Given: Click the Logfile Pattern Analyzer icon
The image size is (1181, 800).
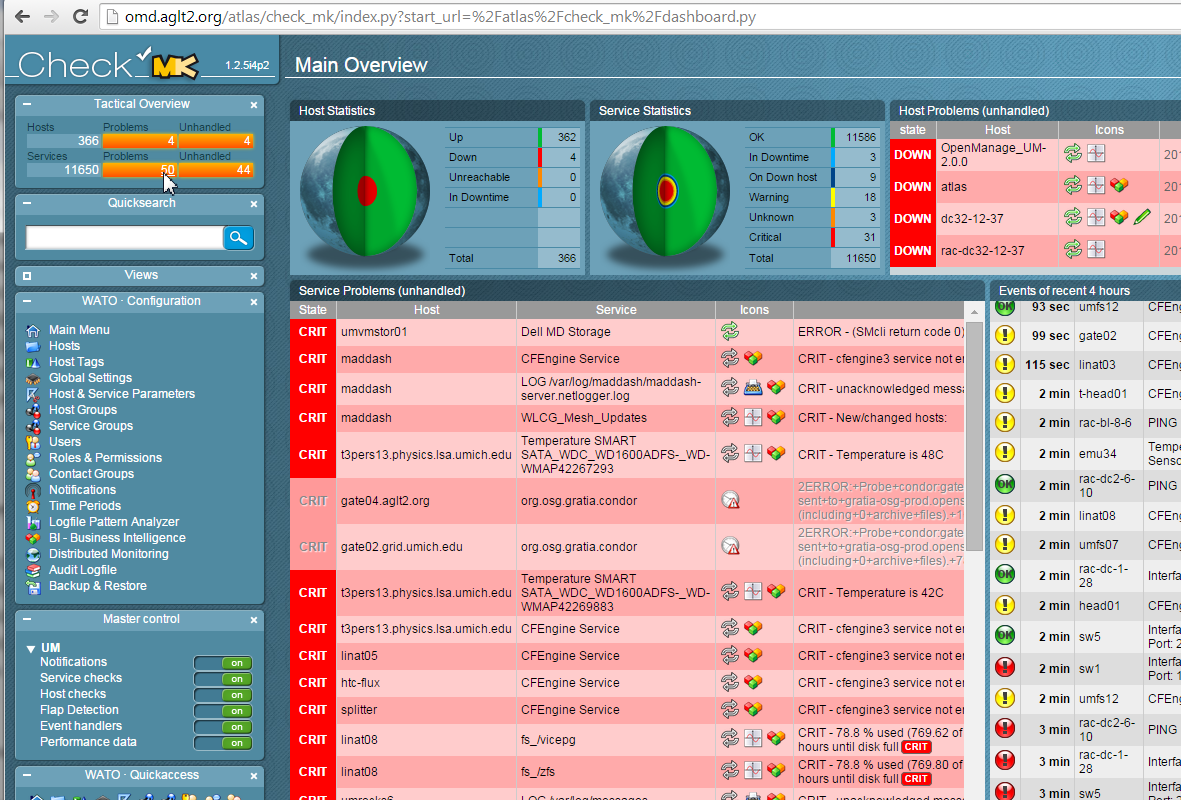Looking at the screenshot, I should pyautogui.click(x=32, y=522).
